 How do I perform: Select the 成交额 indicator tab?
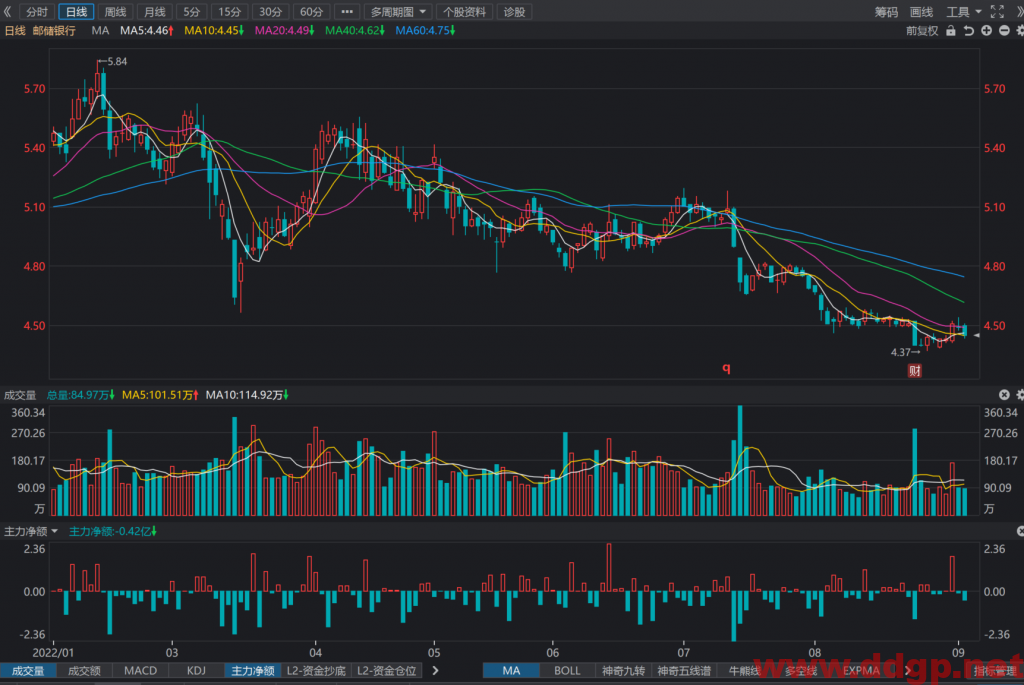click(84, 671)
